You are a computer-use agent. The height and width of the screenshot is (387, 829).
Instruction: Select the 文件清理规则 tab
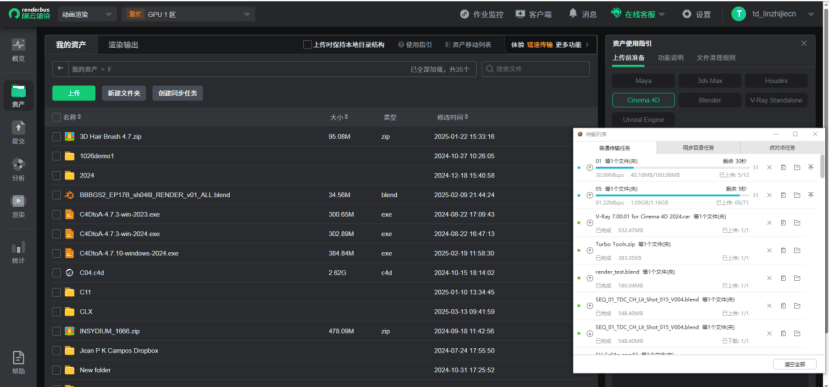(715, 58)
